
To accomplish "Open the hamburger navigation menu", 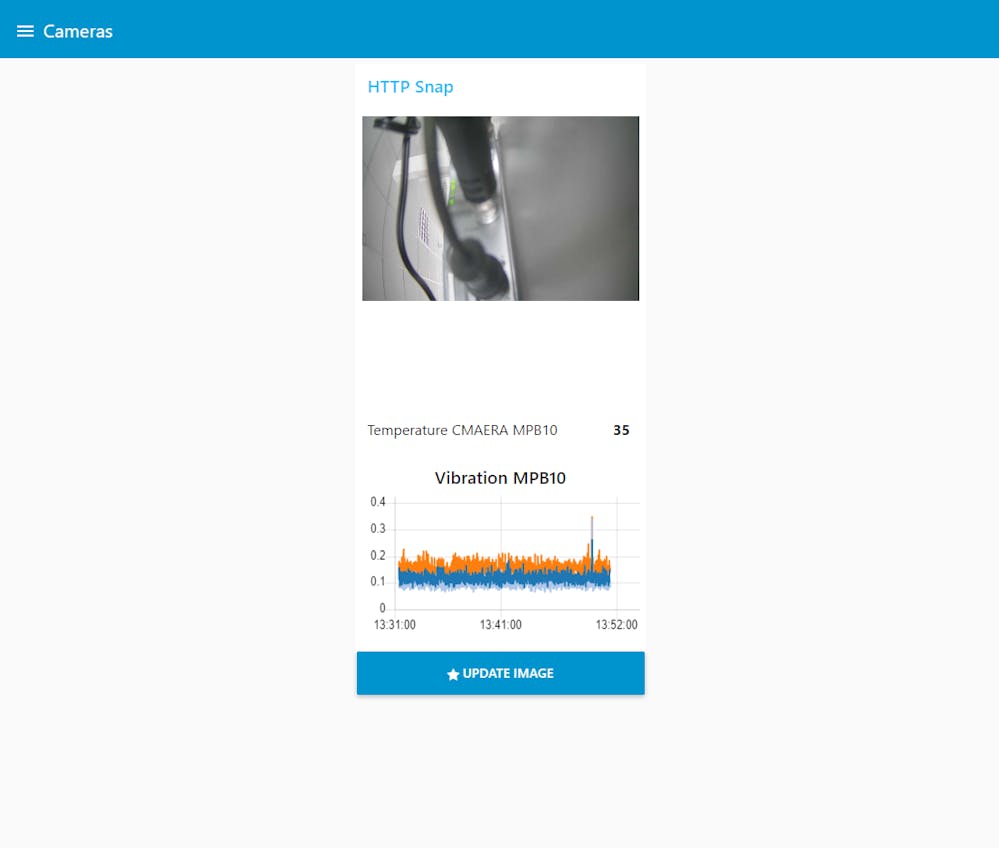I will (25, 31).
